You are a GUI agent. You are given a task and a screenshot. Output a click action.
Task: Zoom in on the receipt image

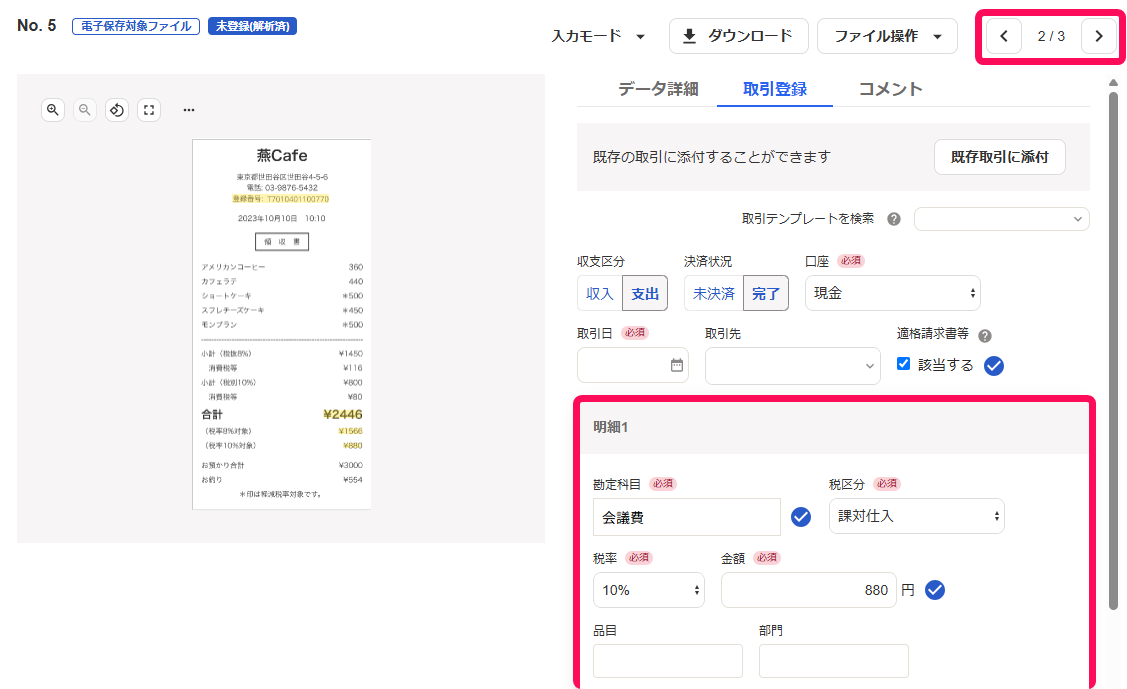pos(52,110)
